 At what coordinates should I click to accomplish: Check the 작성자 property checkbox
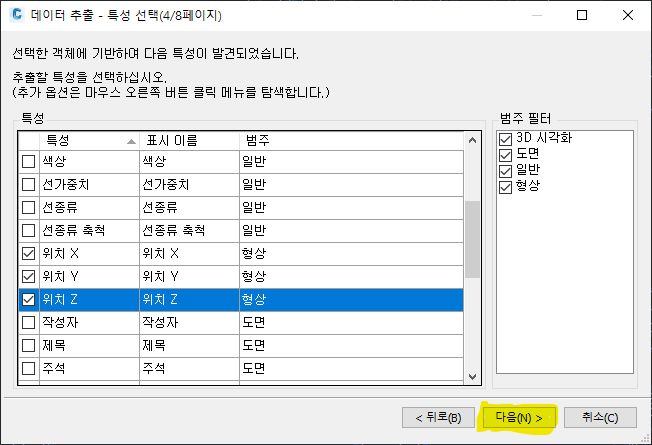coord(28,322)
